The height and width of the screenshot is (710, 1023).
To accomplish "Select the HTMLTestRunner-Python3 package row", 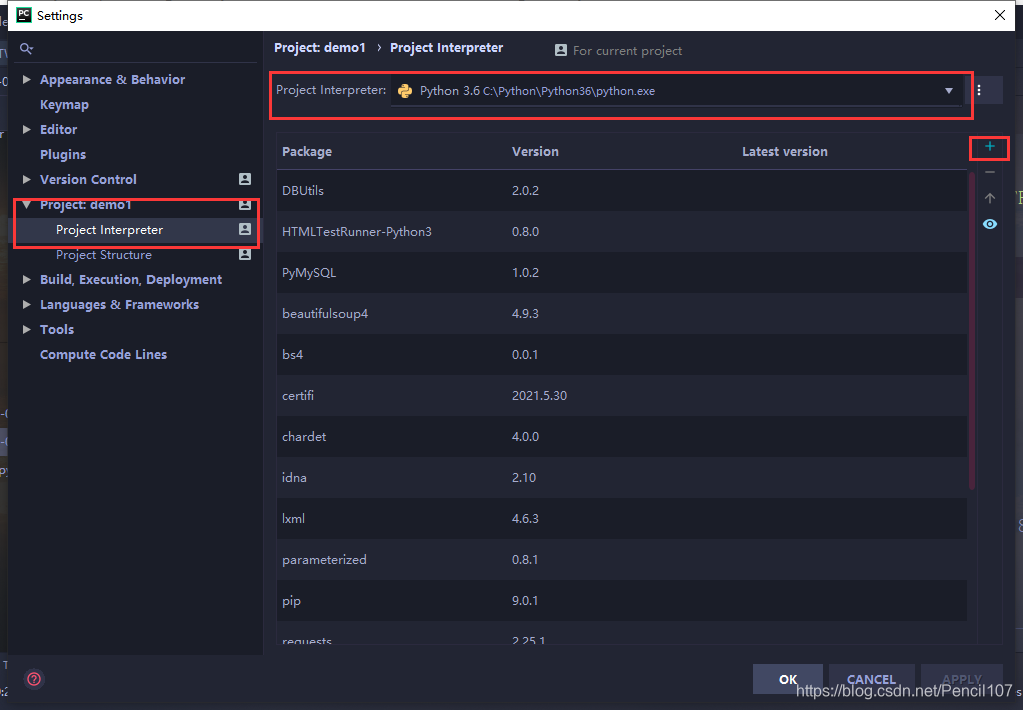I will tap(622, 232).
